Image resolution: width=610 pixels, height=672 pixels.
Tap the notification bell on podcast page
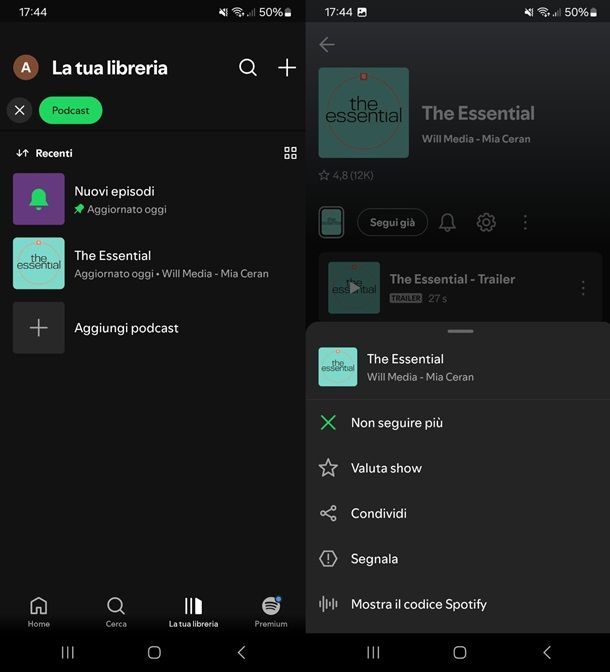click(447, 222)
